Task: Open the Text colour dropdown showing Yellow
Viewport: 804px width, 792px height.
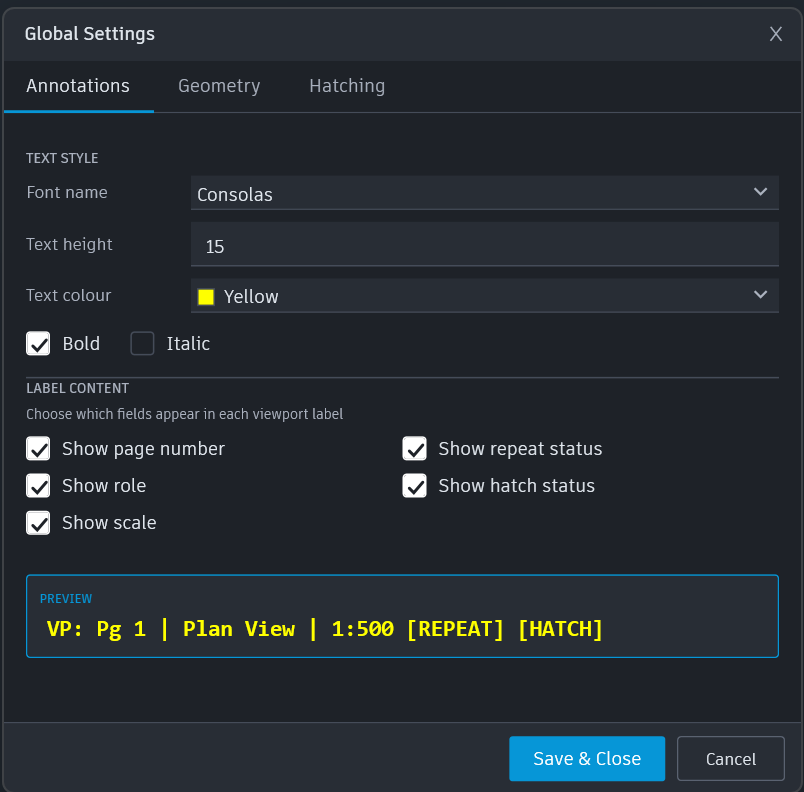Action: [485, 296]
